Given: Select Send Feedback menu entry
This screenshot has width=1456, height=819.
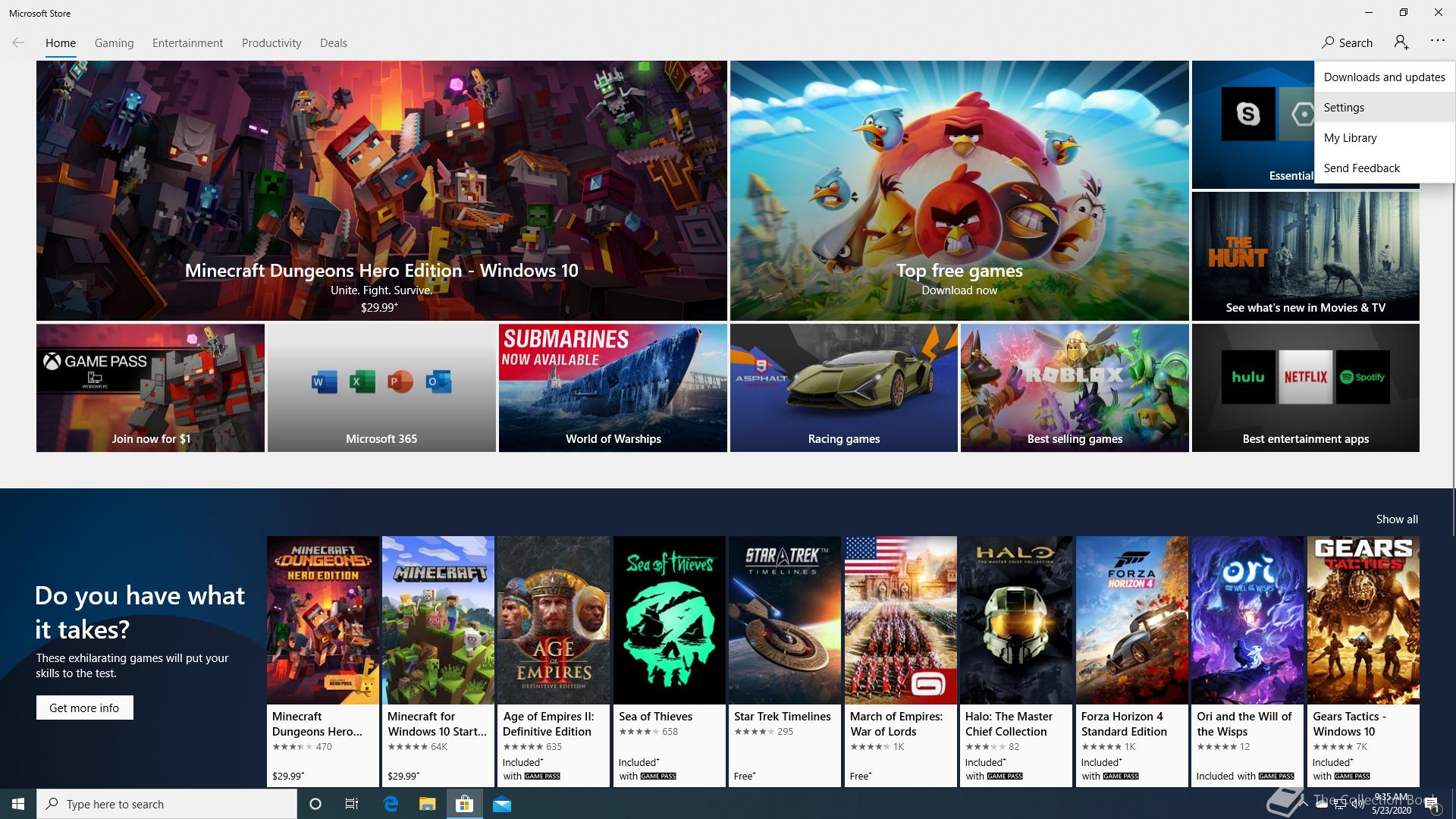Looking at the screenshot, I should [x=1385, y=168].
